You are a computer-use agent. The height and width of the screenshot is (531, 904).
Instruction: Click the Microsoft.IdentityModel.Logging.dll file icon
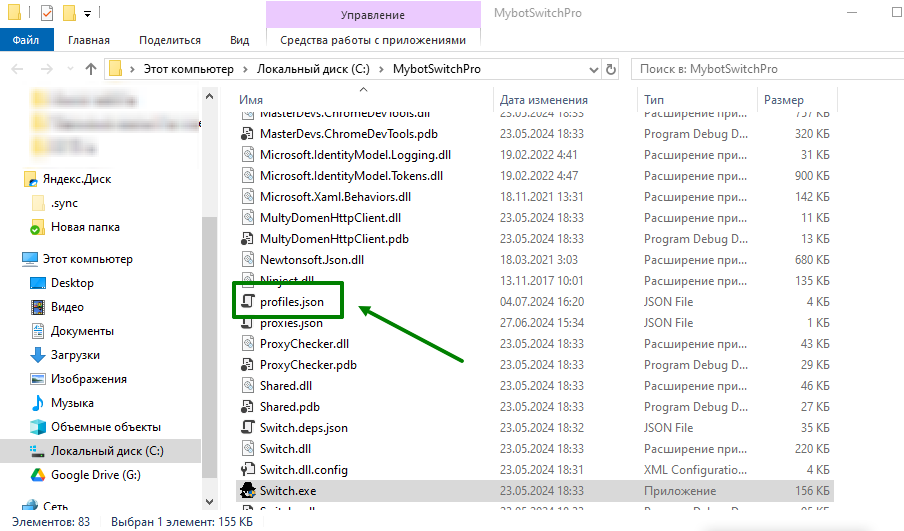247,155
